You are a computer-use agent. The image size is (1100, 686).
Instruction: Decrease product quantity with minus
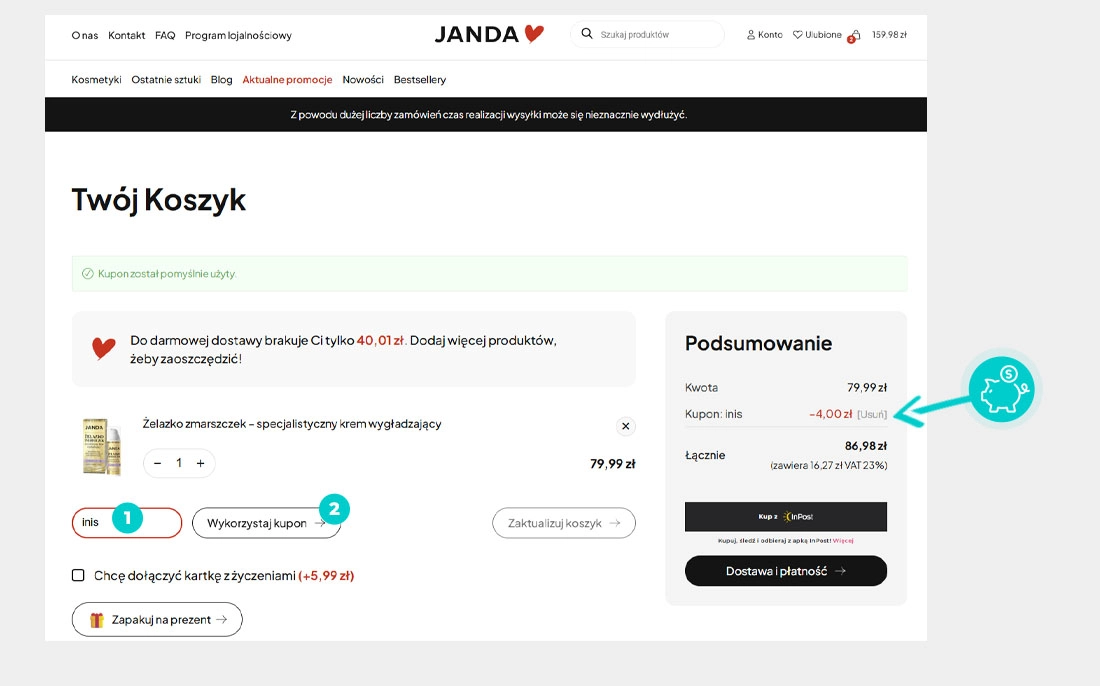pyautogui.click(x=158, y=463)
